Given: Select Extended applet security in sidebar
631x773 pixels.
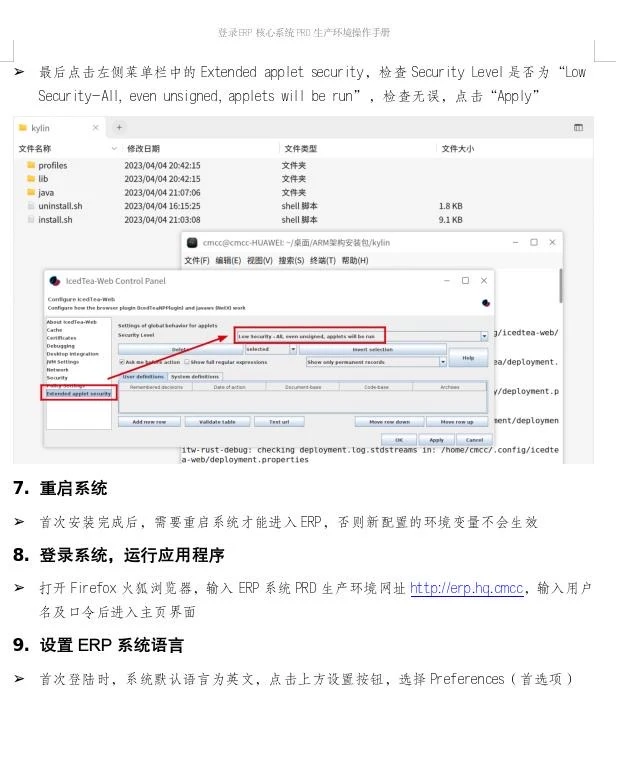Looking at the screenshot, I should click(78, 393).
